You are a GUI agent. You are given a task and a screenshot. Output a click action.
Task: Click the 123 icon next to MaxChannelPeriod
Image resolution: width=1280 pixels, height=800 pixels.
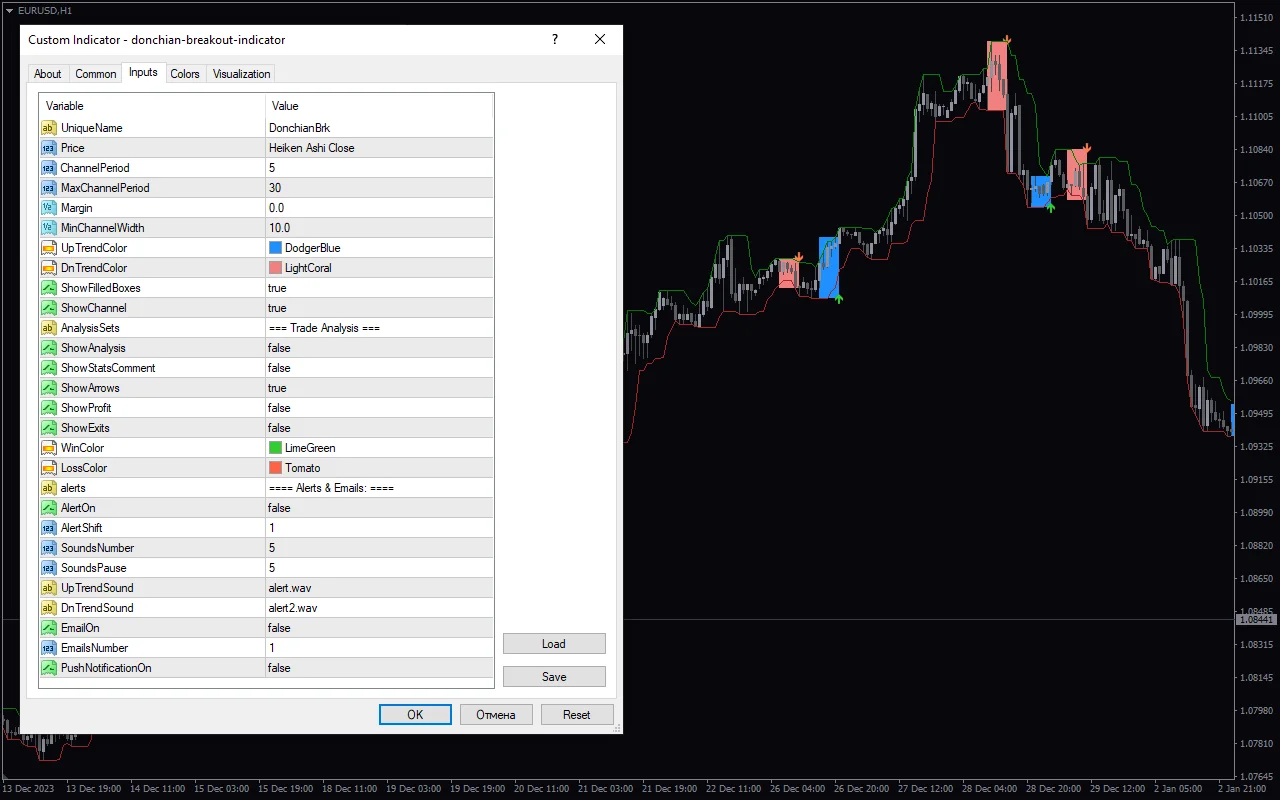pos(48,187)
